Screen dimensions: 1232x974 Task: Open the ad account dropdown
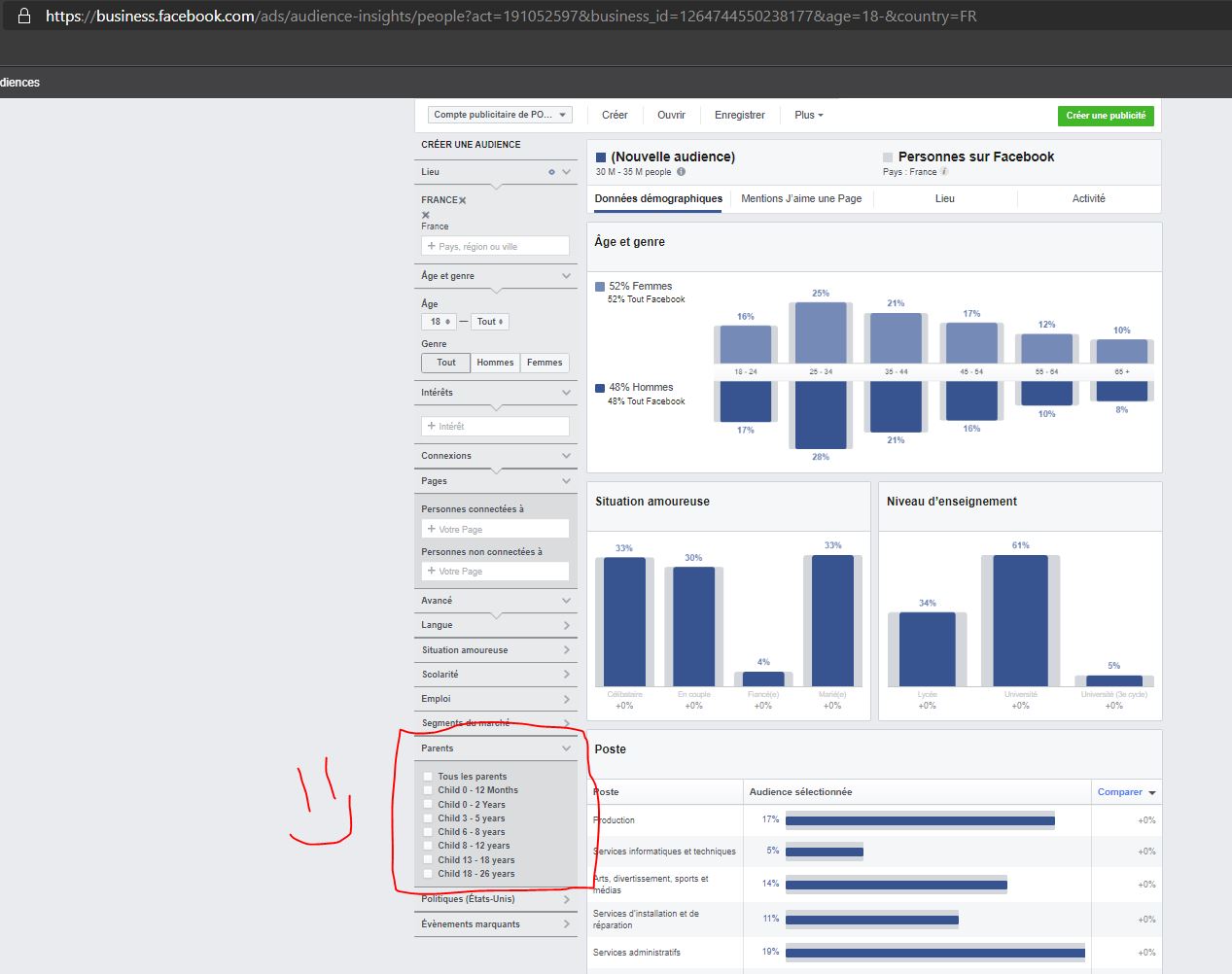(x=500, y=115)
